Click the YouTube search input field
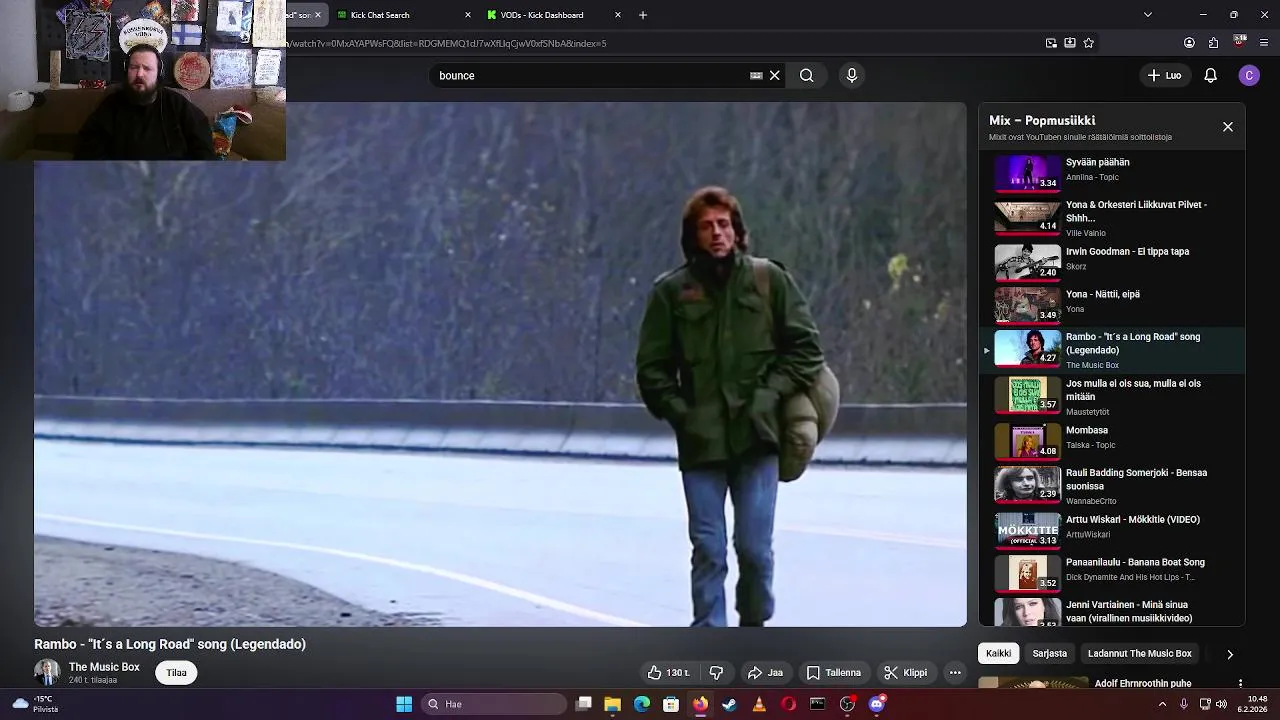1280x720 pixels. [590, 75]
